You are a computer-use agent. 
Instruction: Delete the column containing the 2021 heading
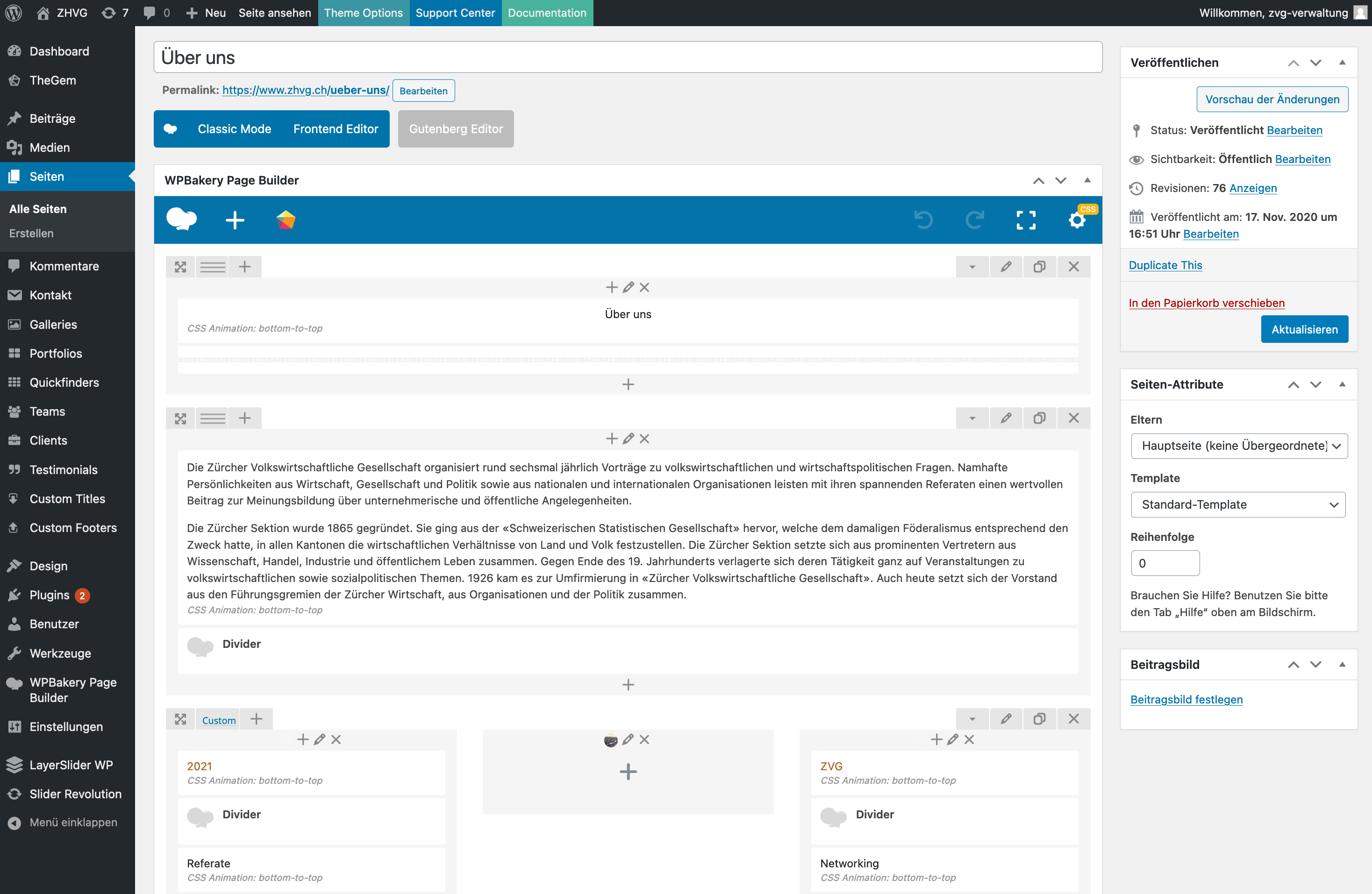(x=336, y=739)
